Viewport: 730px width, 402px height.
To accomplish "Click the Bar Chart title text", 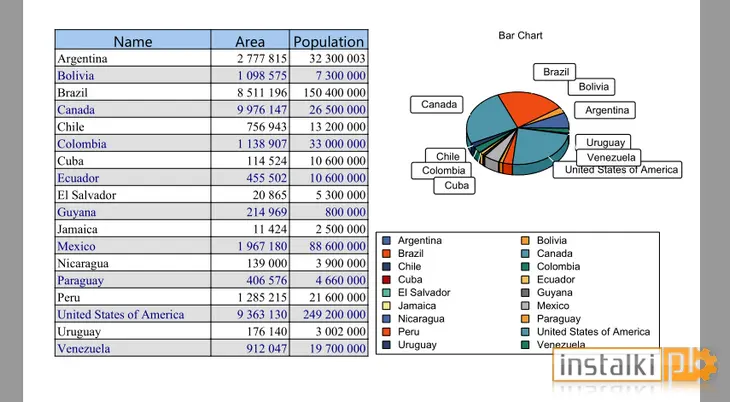I will coord(520,35).
